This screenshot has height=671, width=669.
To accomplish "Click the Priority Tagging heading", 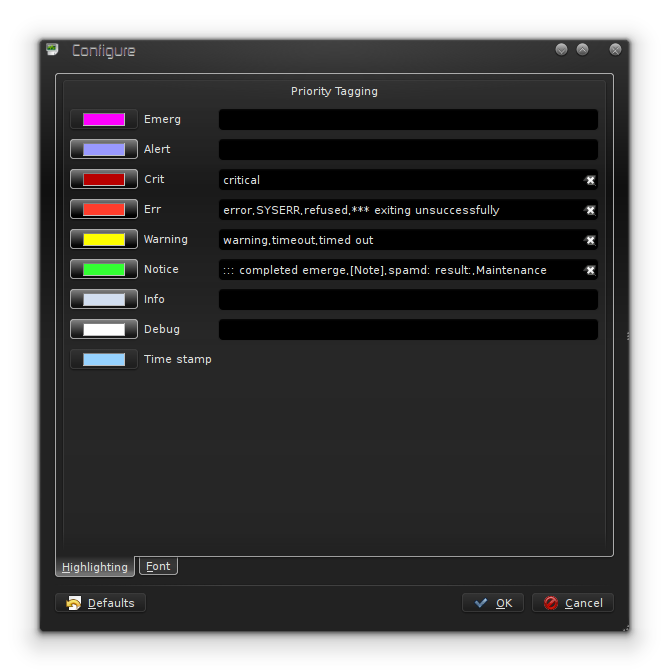I will tap(334, 92).
